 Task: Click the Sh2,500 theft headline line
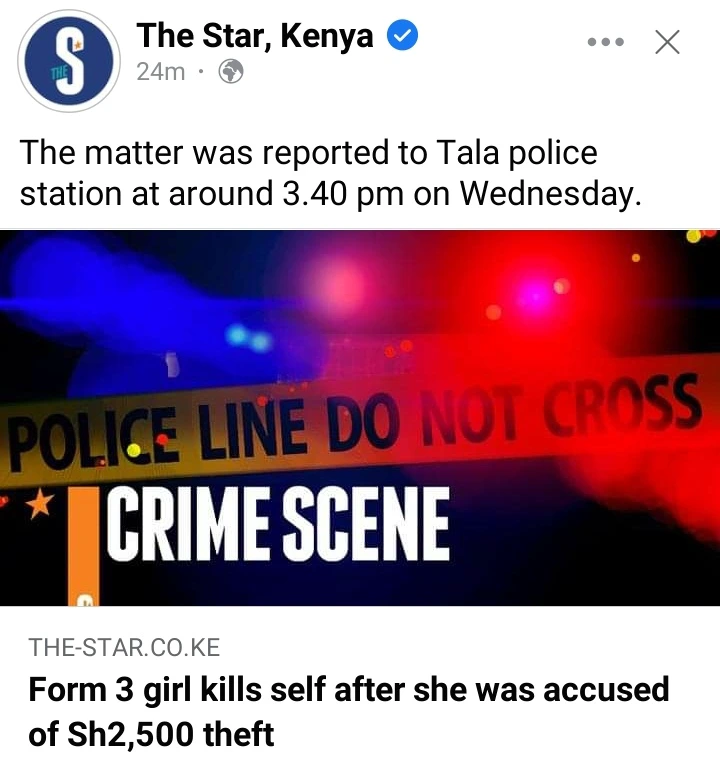click(x=151, y=734)
